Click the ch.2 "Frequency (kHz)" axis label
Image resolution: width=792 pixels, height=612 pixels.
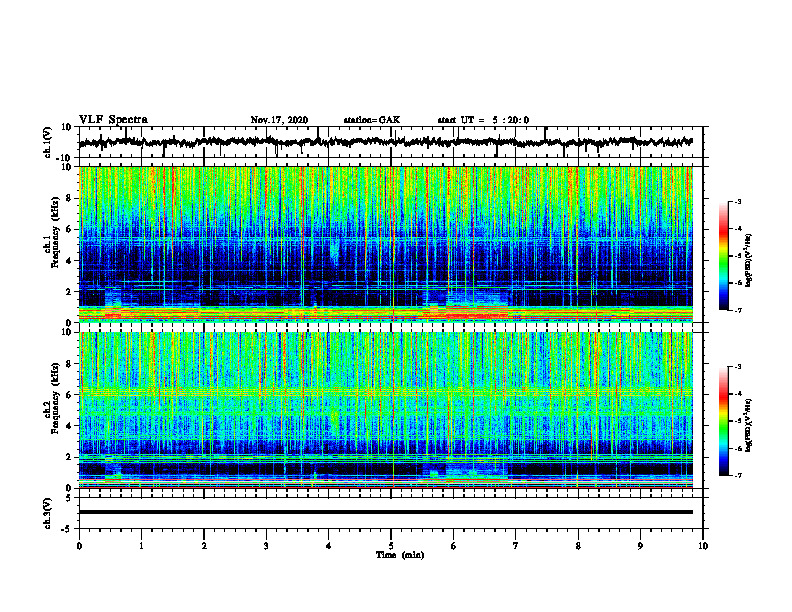coord(55,398)
